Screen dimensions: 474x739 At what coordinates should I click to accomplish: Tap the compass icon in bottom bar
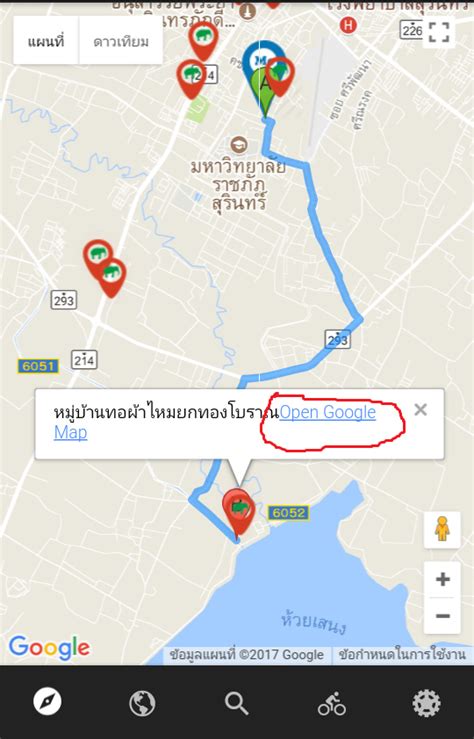(47, 702)
